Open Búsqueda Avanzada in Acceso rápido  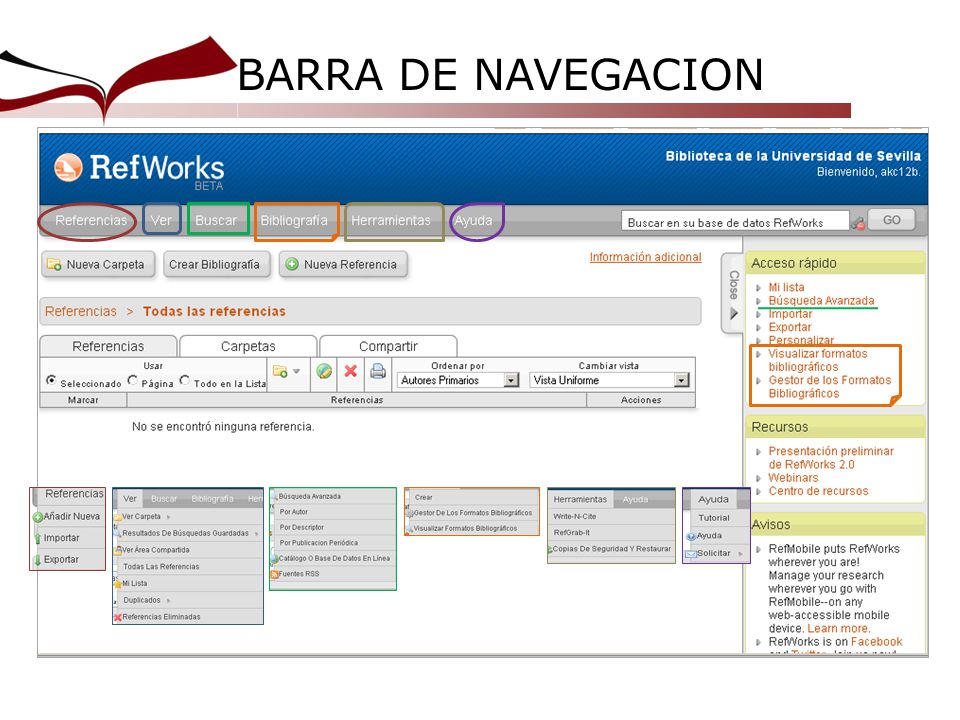click(821, 301)
